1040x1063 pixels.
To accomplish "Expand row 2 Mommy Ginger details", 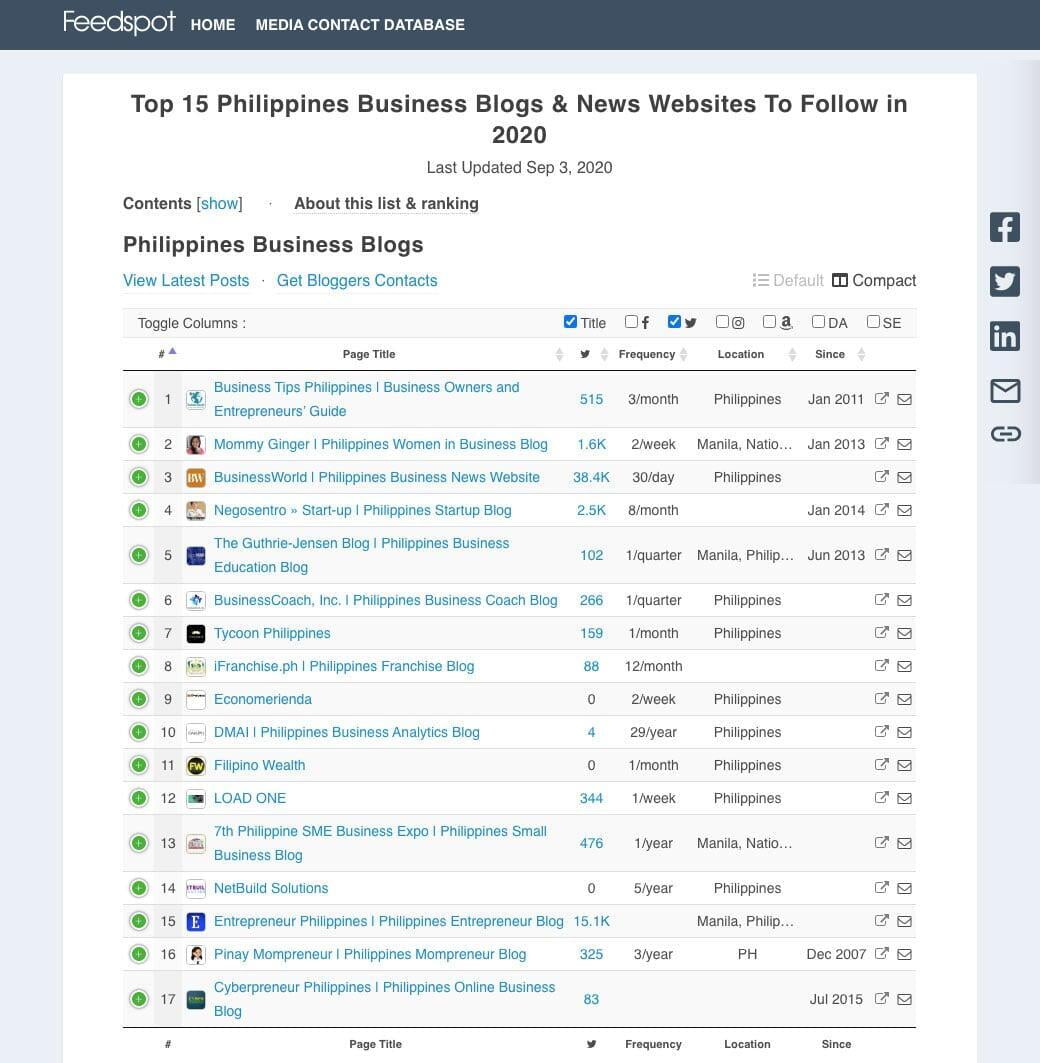I will (139, 444).
